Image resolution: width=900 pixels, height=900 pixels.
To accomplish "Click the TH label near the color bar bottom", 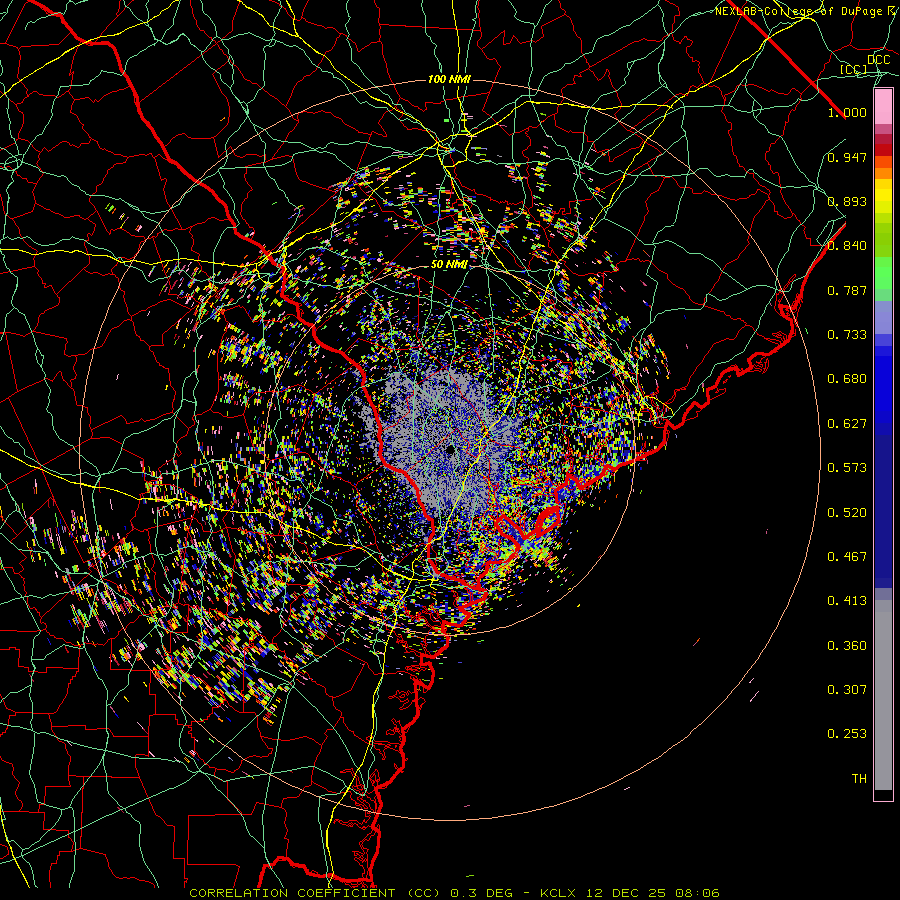I will [x=859, y=779].
